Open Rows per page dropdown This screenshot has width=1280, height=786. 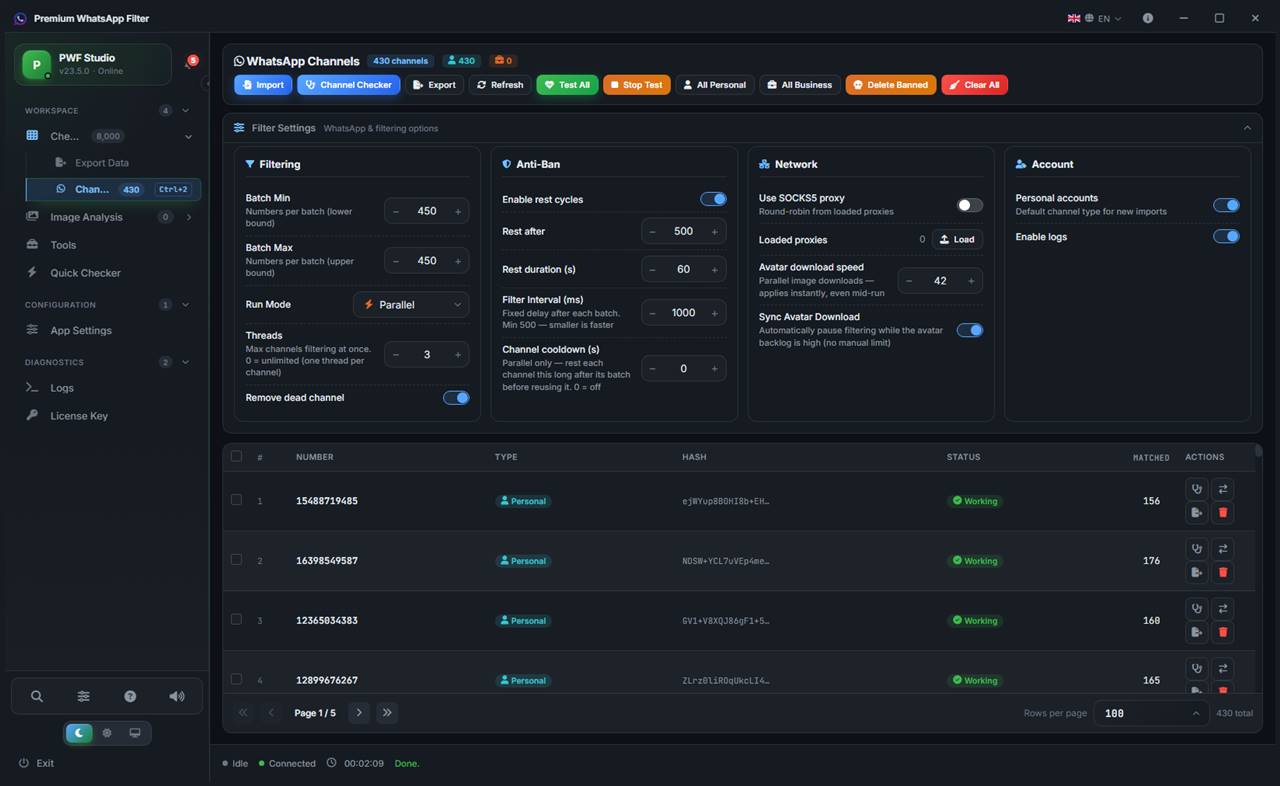1150,713
